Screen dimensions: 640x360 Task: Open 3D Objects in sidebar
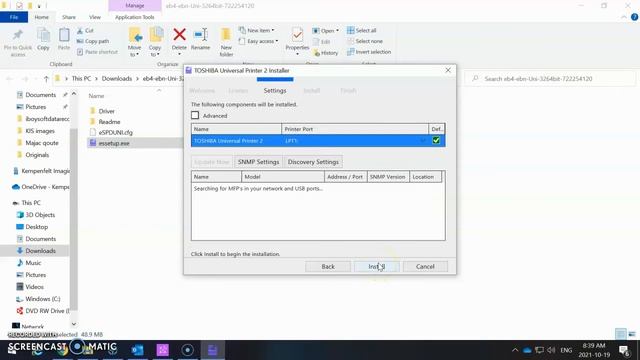coord(40,215)
